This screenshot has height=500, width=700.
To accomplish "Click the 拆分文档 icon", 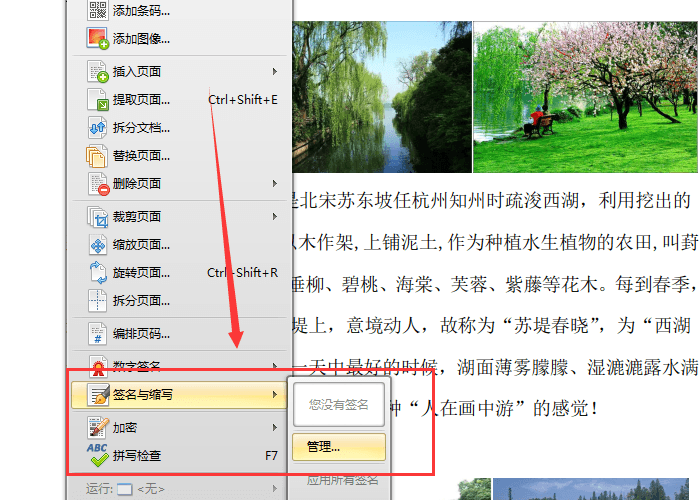I will [98, 128].
